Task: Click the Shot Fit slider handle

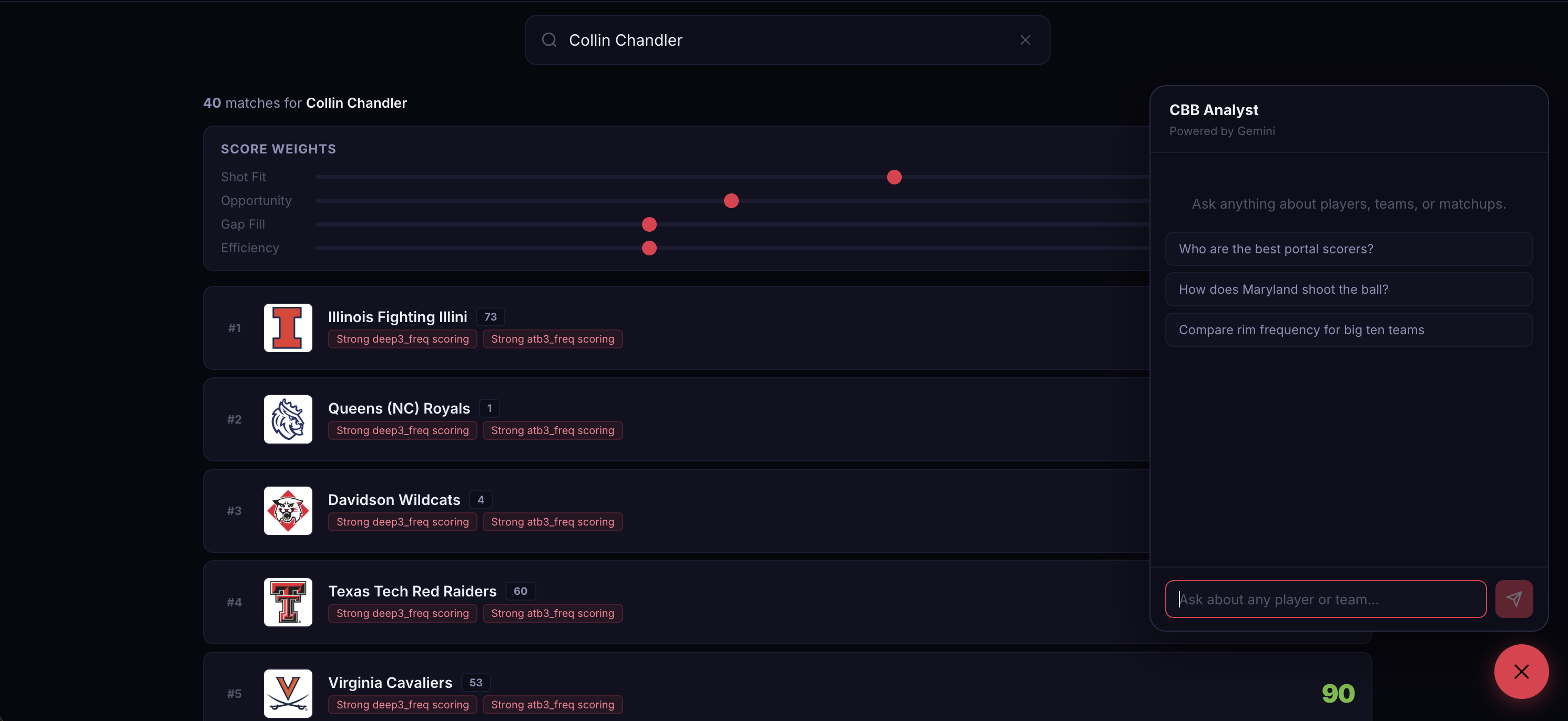Action: click(x=893, y=177)
